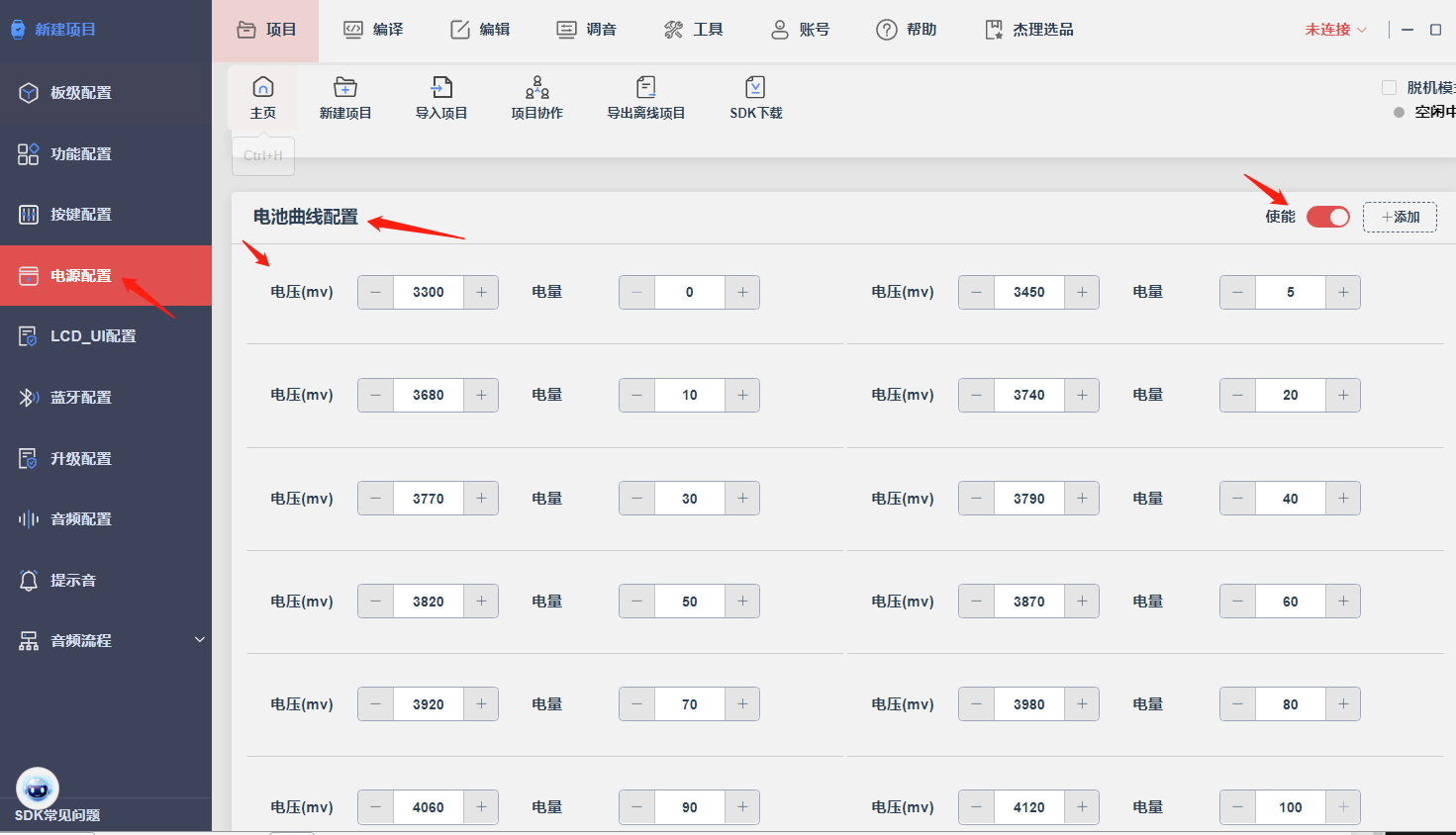Click the 杰理选品 menu item
The width and height of the screenshot is (1456, 835).
[x=1029, y=30]
